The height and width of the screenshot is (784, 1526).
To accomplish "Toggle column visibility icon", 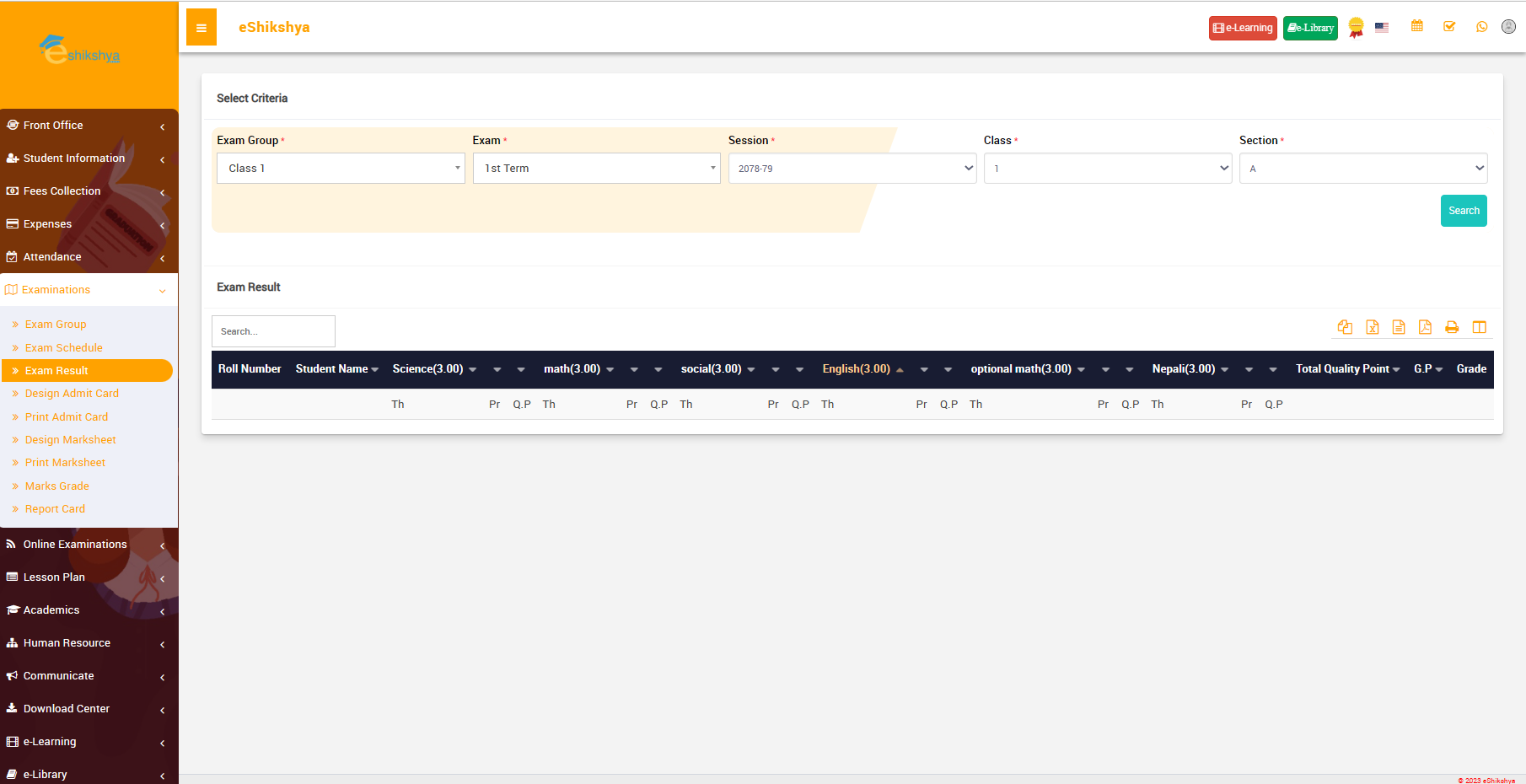I will coord(1479,327).
